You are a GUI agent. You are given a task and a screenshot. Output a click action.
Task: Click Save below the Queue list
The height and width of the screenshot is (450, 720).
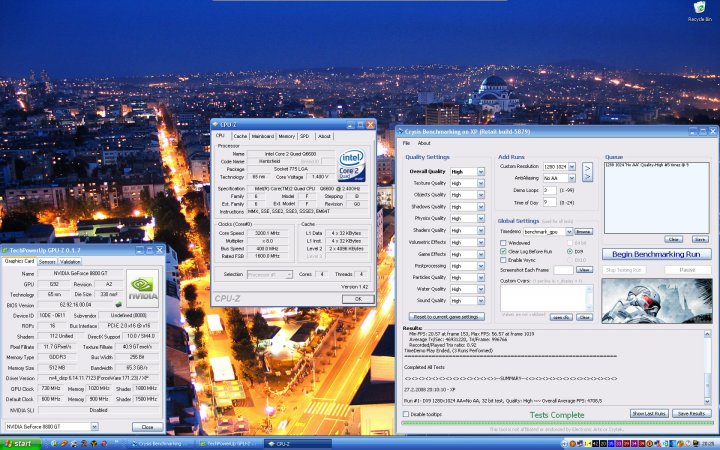tap(700, 240)
